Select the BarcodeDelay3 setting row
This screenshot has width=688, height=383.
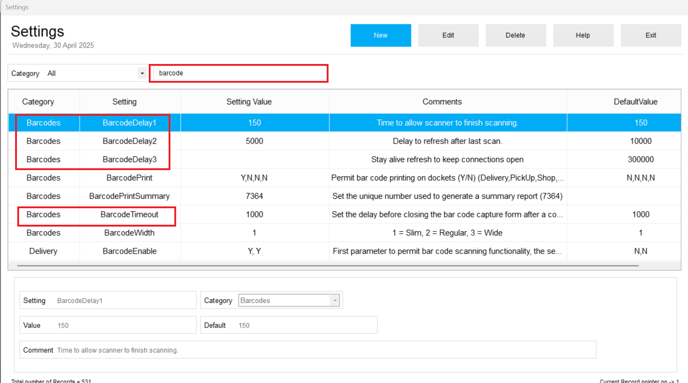pyautogui.click(x=344, y=160)
